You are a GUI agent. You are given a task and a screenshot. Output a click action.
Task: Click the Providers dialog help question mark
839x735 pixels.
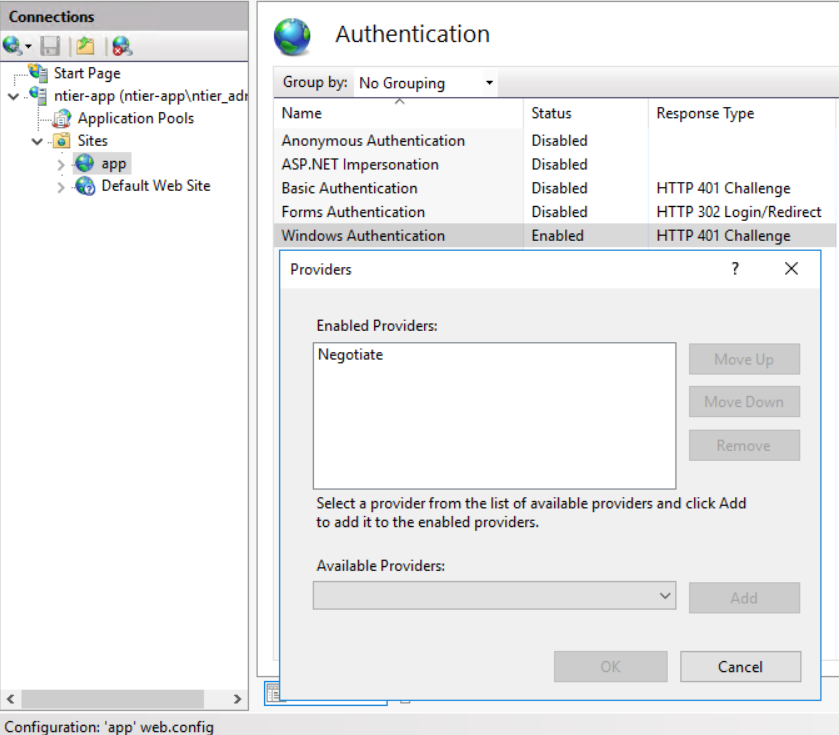coord(735,269)
